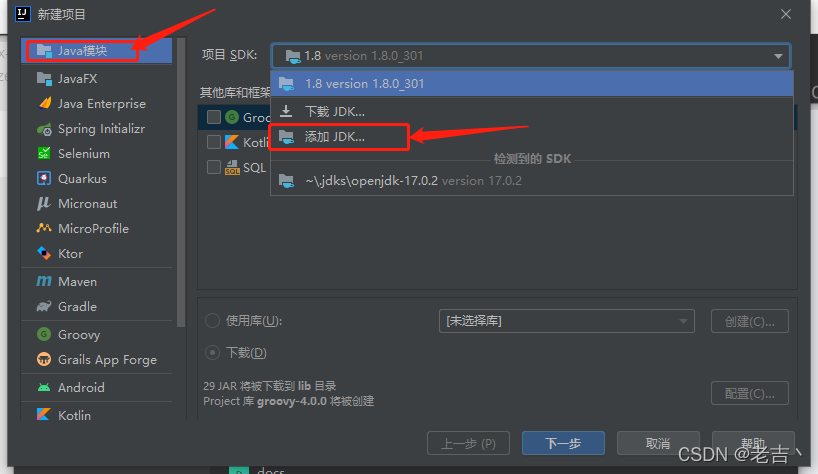The image size is (818, 474).
Task: Check the SQL support checkbox
Action: (214, 167)
